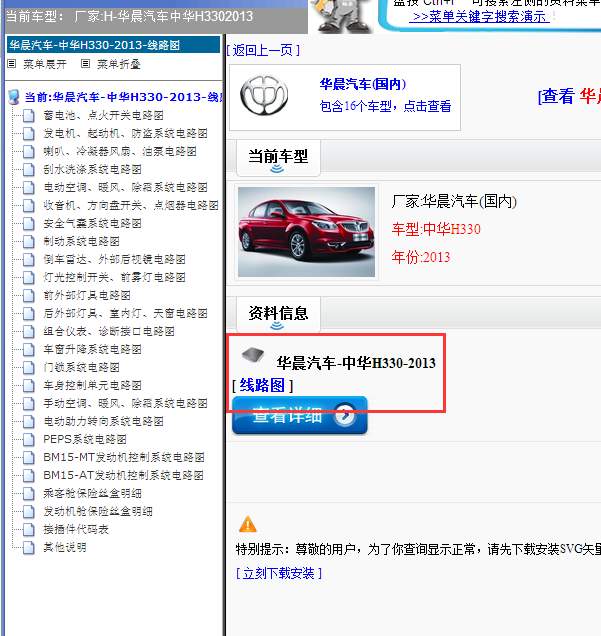Click the red 中华H330 car thumbnail
Viewport: 601px width, 636px height.
pos(307,232)
